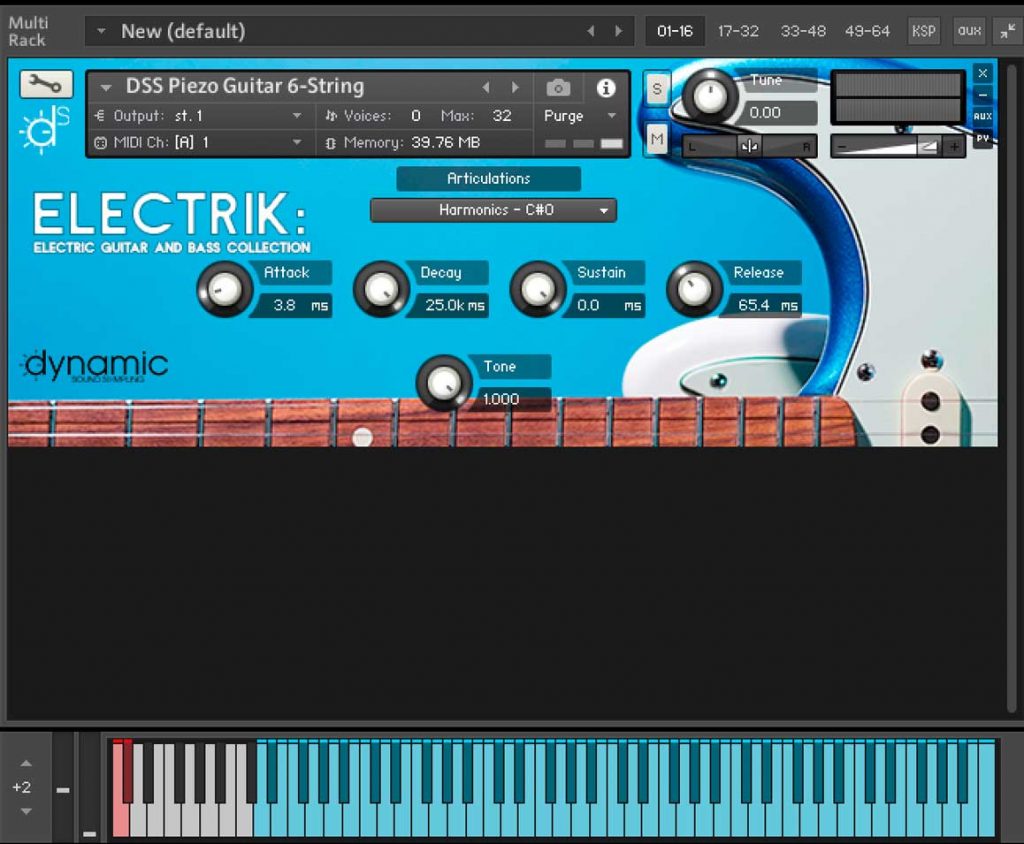
Task: Switch to instrument page 01-16
Action: click(675, 31)
